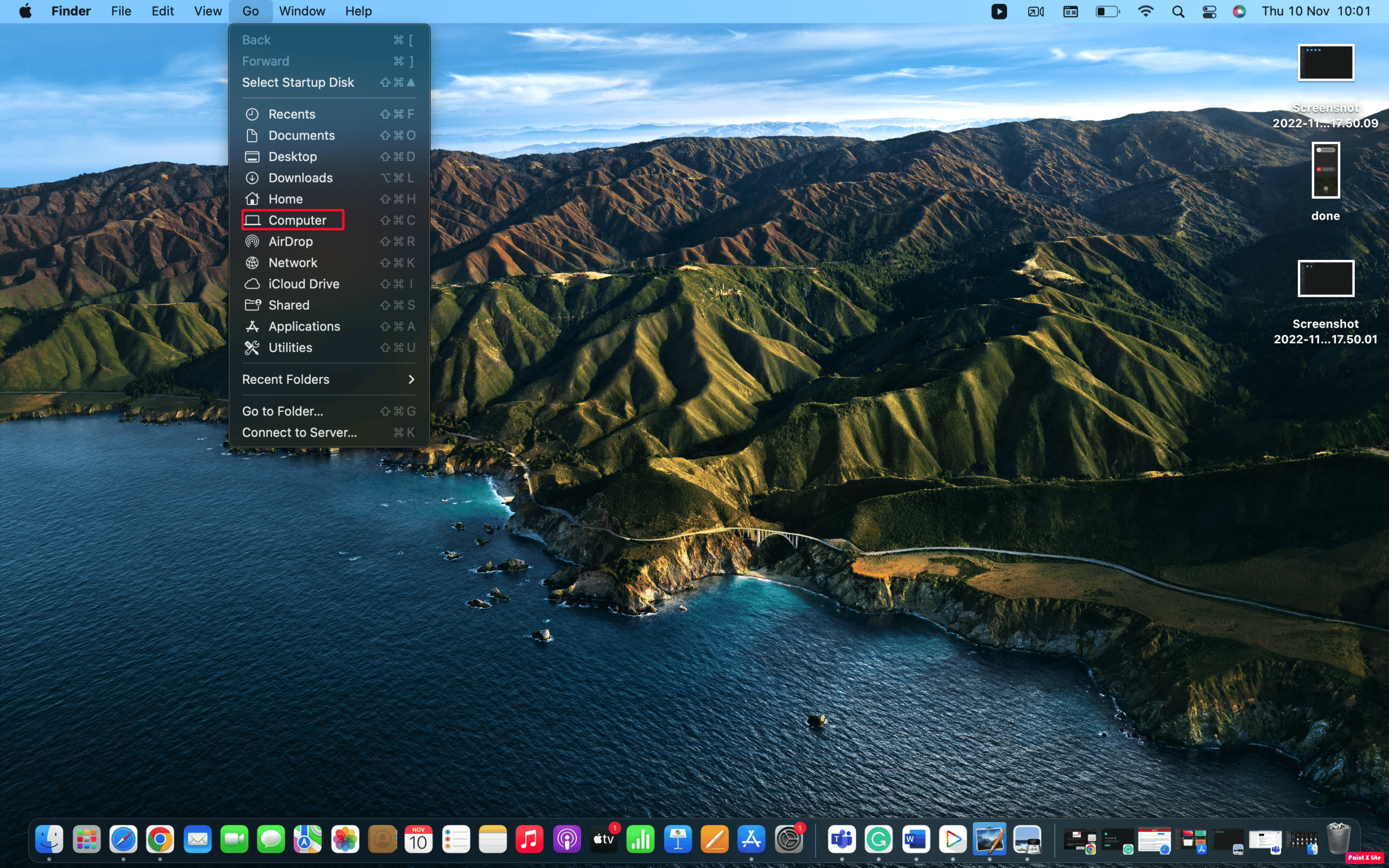Screen dimensions: 1389x868
Task: Open Utilities folder from Go menu
Action: point(290,347)
